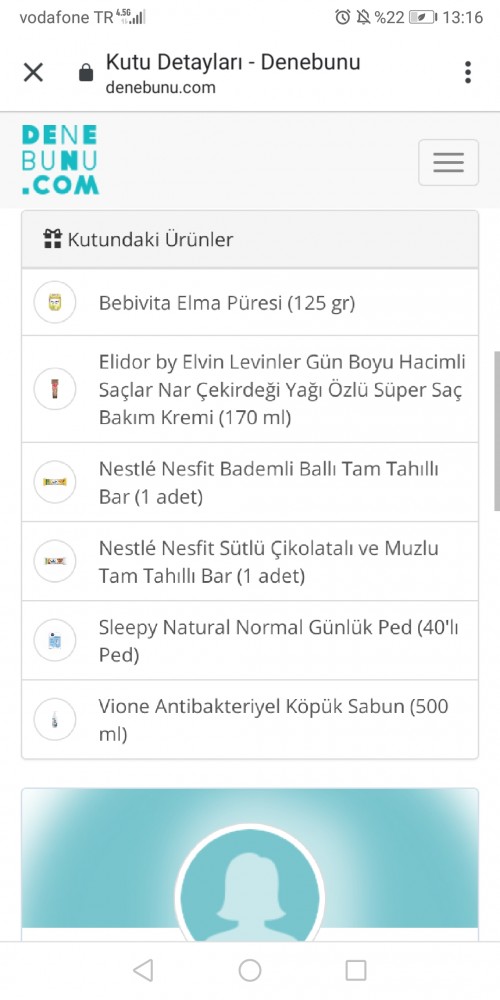Tap the Elidor hair cream product icon

click(55, 388)
